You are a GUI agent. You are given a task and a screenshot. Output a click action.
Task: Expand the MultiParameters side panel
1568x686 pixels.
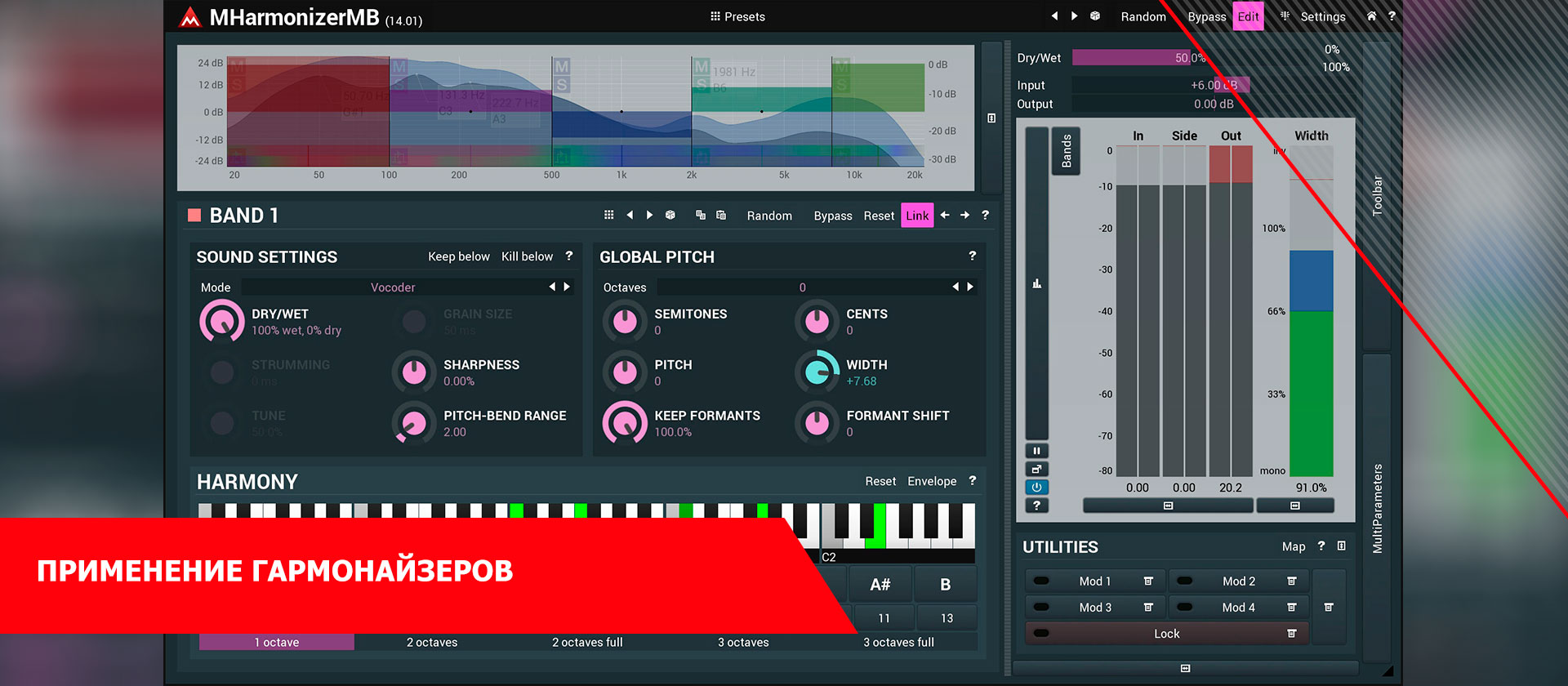(x=1377, y=509)
